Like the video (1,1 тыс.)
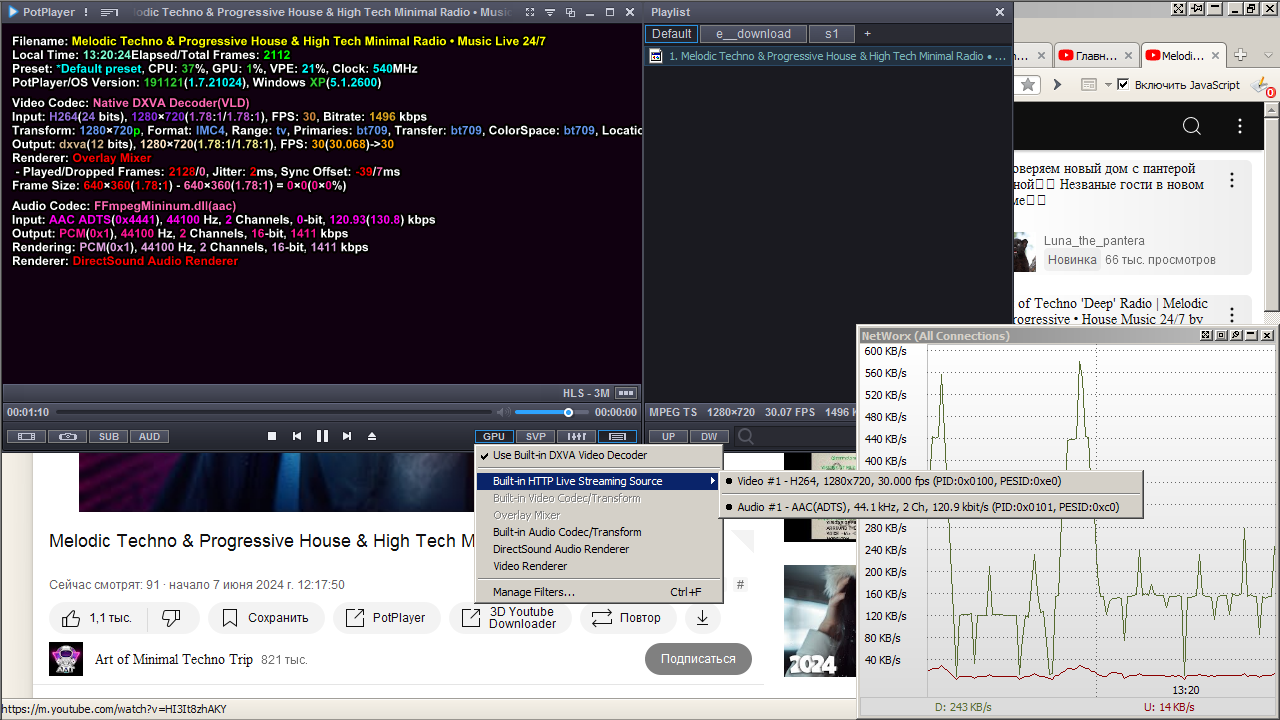1280x720 pixels. click(x=97, y=618)
